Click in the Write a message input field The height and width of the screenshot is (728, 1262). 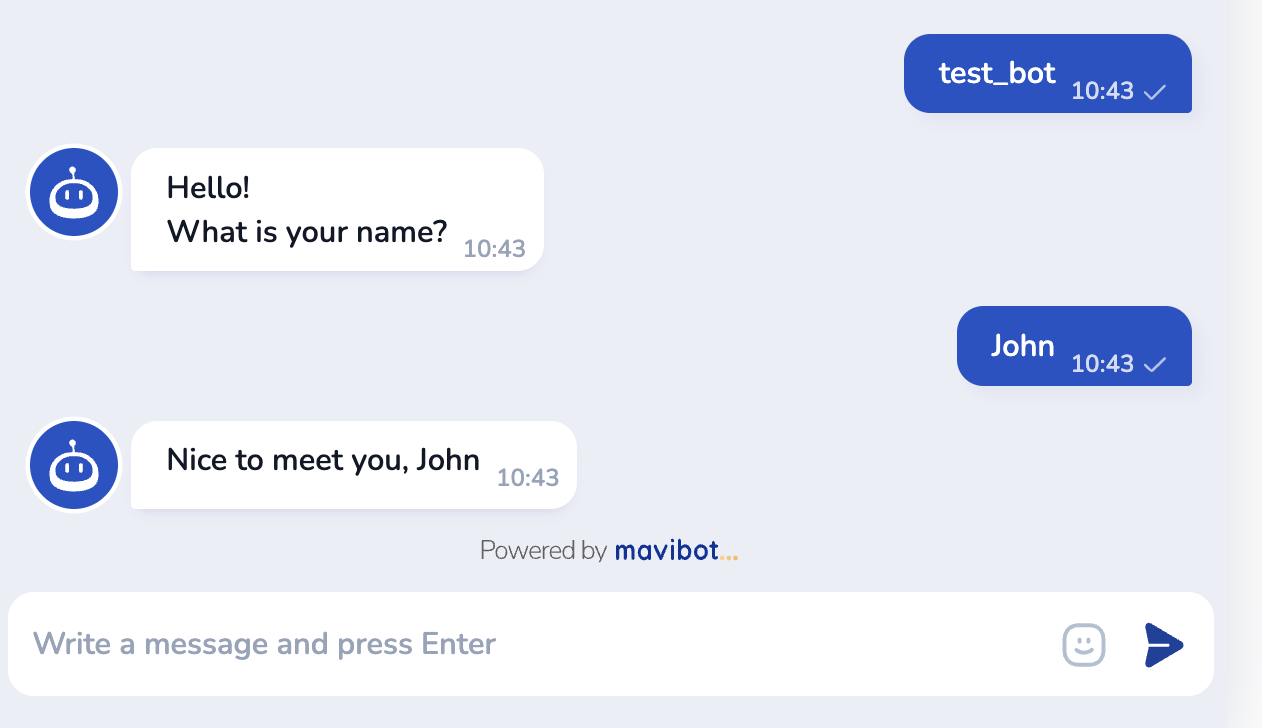(x=500, y=644)
